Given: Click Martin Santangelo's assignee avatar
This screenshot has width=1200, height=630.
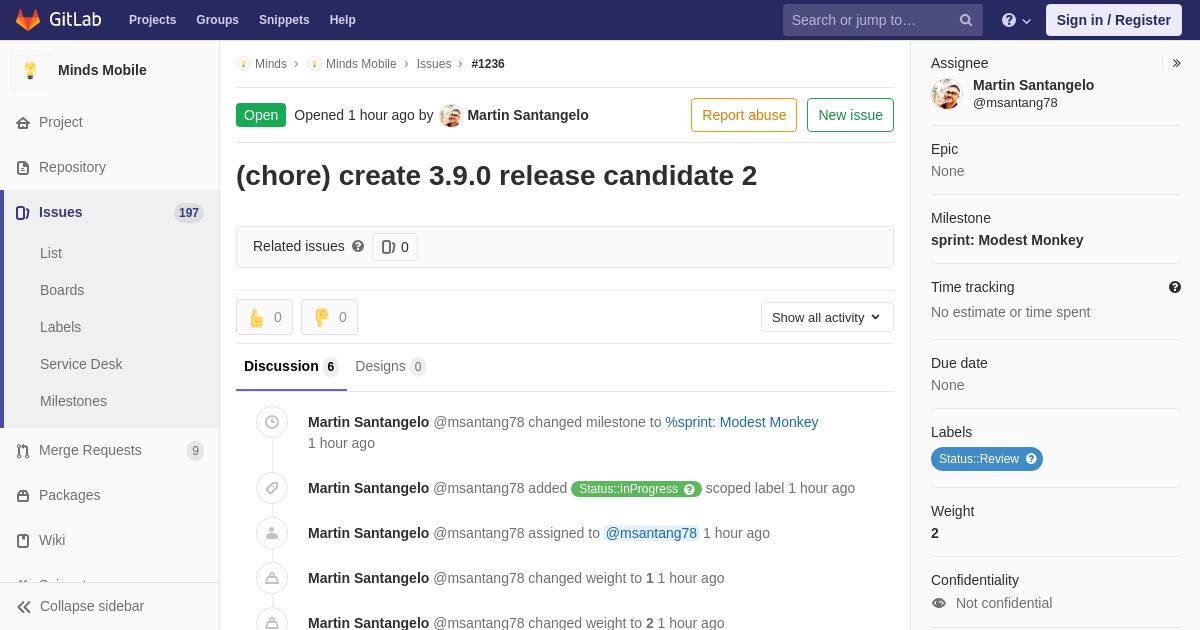Looking at the screenshot, I should (x=946, y=94).
